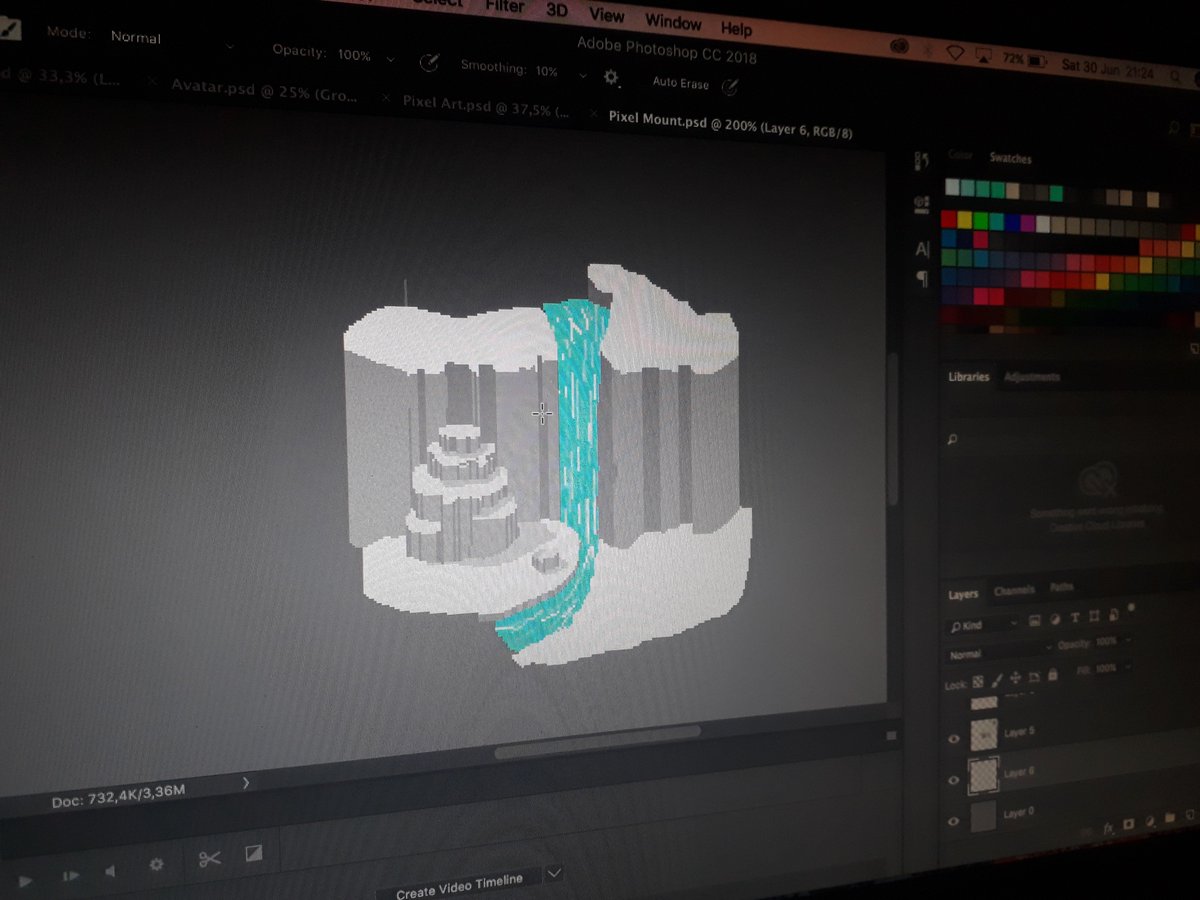Screen dimensions: 1200x900
Task: Open the Character panel 'A' icon
Action: (x=922, y=248)
